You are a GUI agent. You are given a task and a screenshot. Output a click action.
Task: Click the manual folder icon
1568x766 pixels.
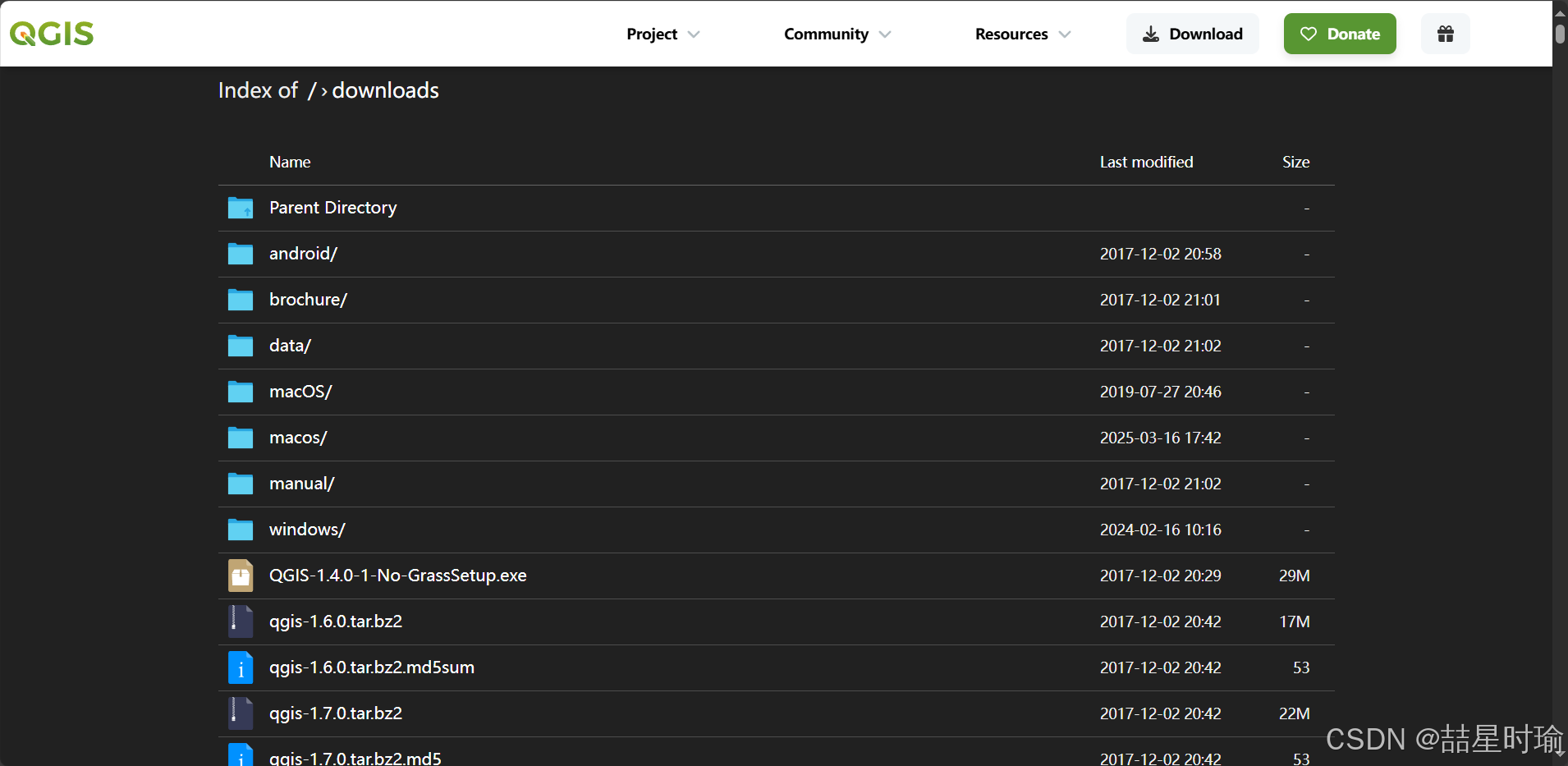pos(241,484)
